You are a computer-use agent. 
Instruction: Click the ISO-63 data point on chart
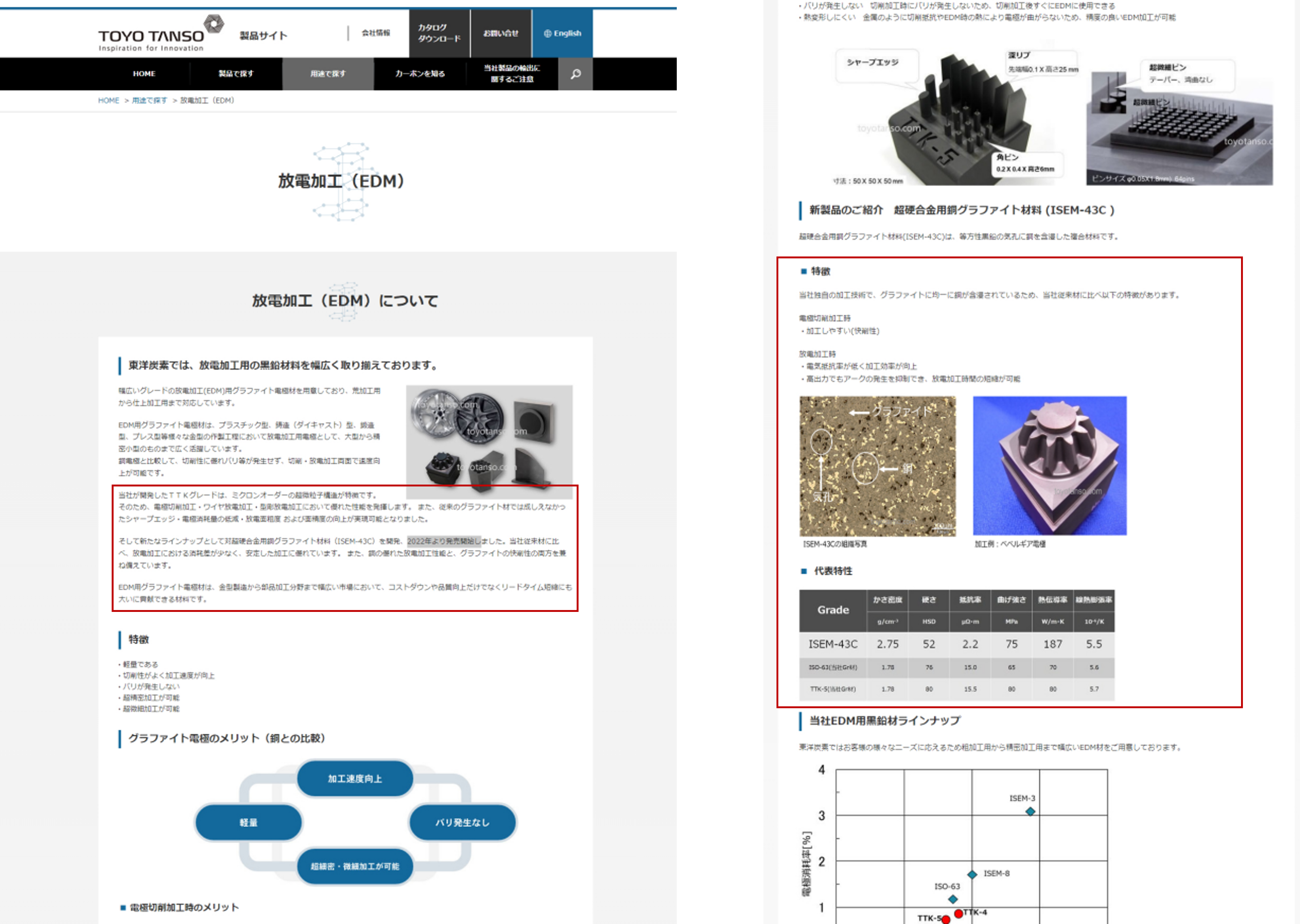tap(953, 900)
